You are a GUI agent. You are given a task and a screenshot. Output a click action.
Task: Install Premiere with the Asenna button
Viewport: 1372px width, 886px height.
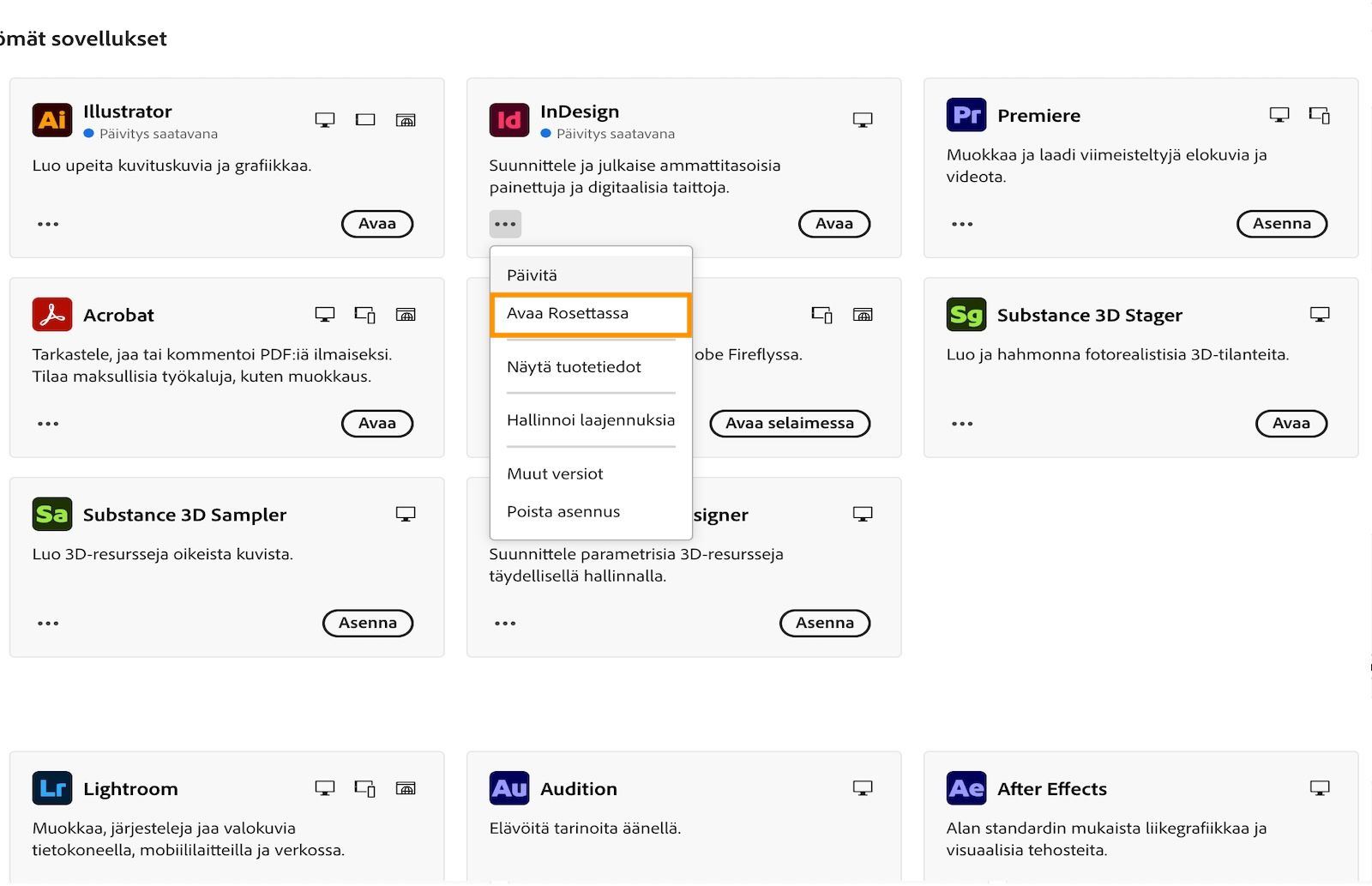coord(1282,224)
